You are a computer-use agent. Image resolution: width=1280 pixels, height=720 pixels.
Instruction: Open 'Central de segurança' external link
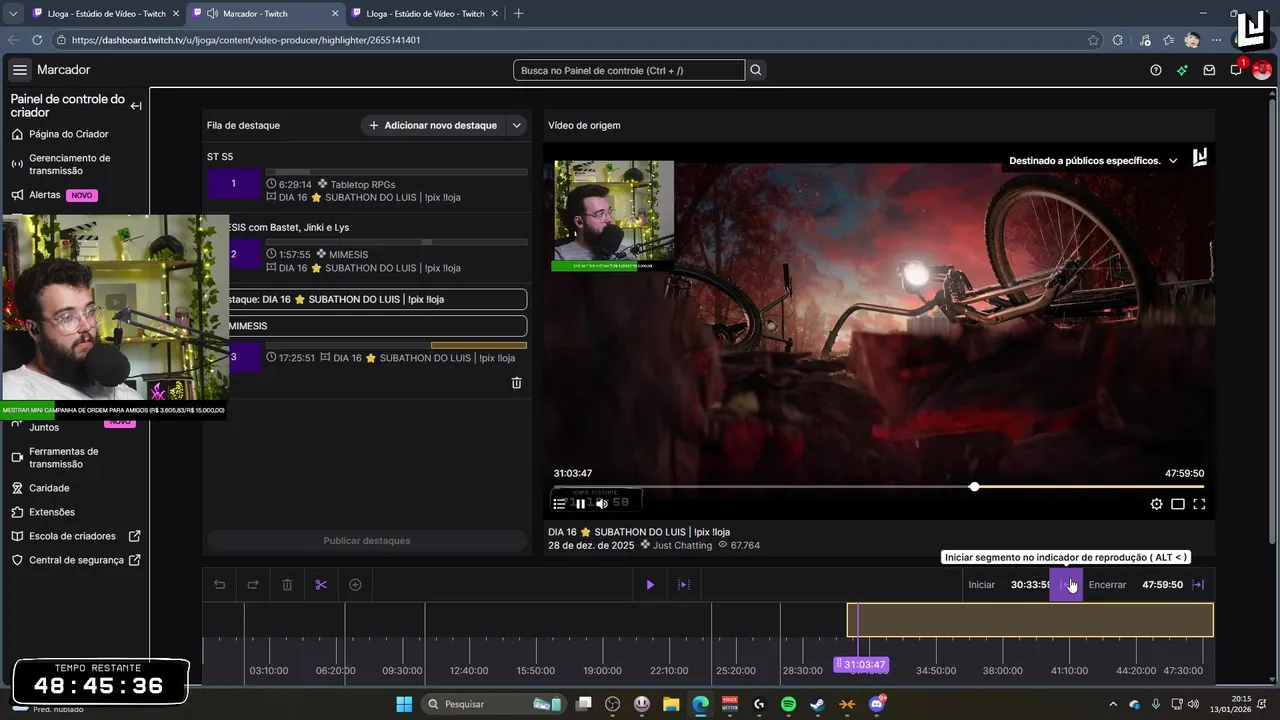tap(76, 560)
